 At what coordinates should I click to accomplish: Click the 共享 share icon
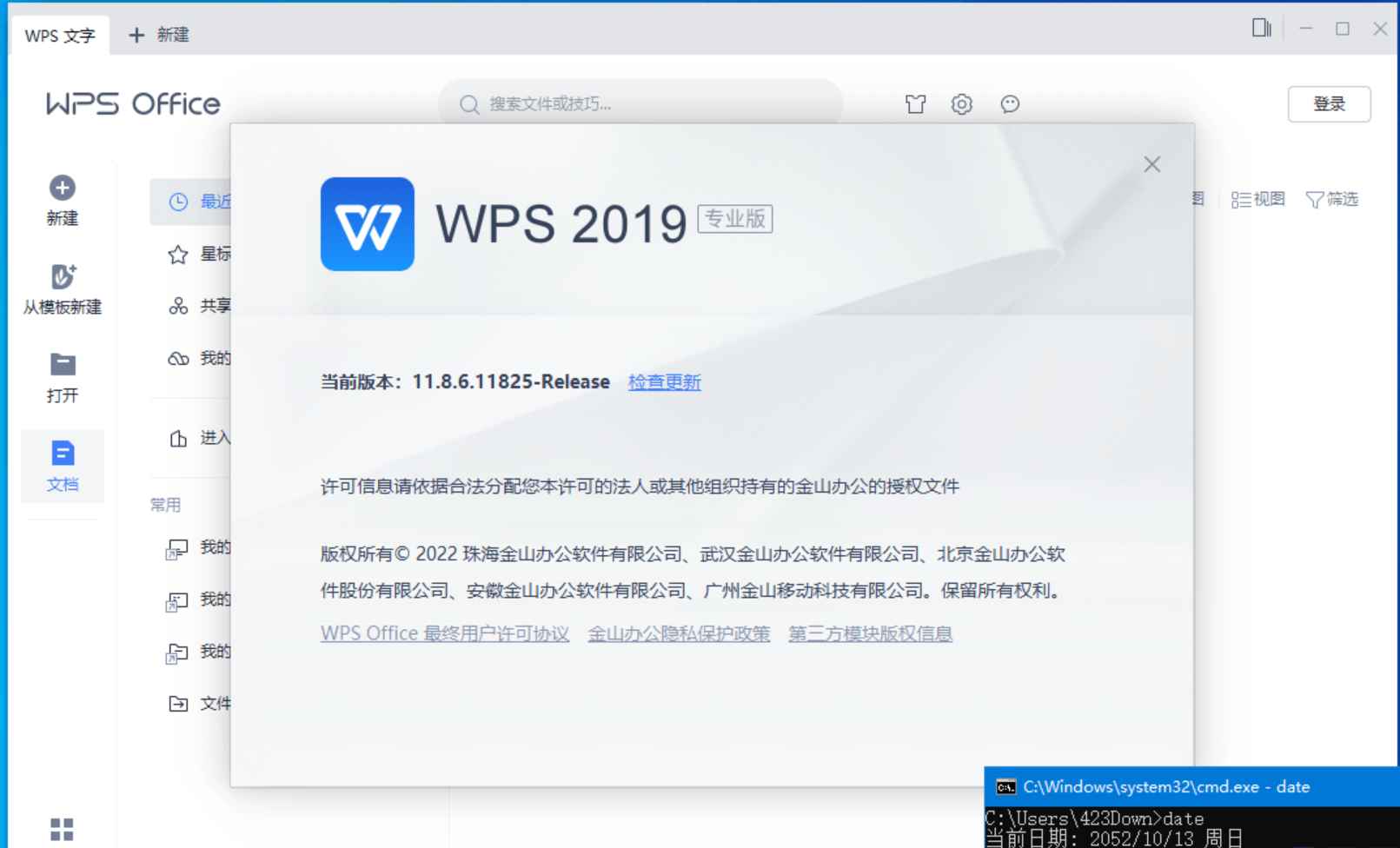(x=176, y=306)
